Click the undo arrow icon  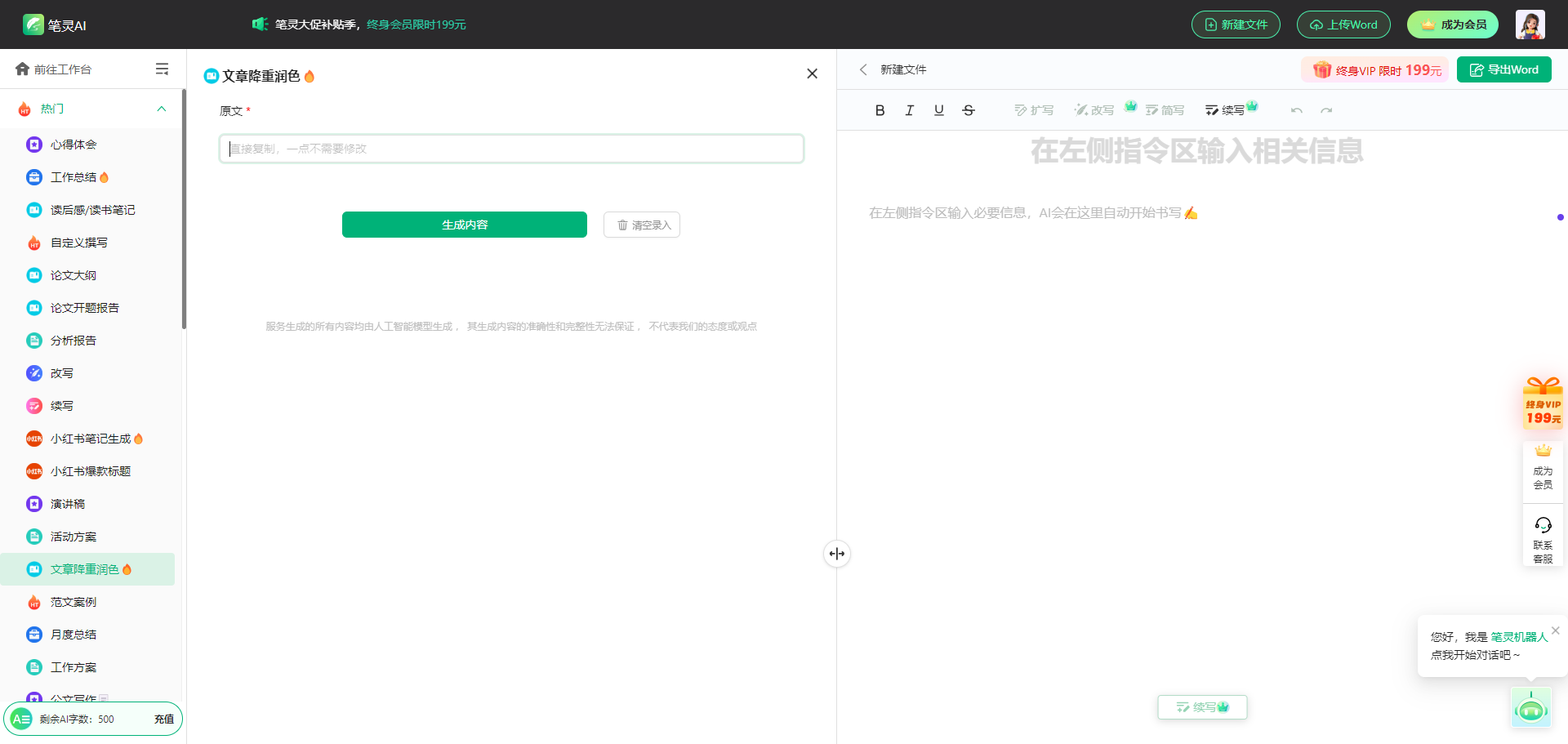(1296, 110)
